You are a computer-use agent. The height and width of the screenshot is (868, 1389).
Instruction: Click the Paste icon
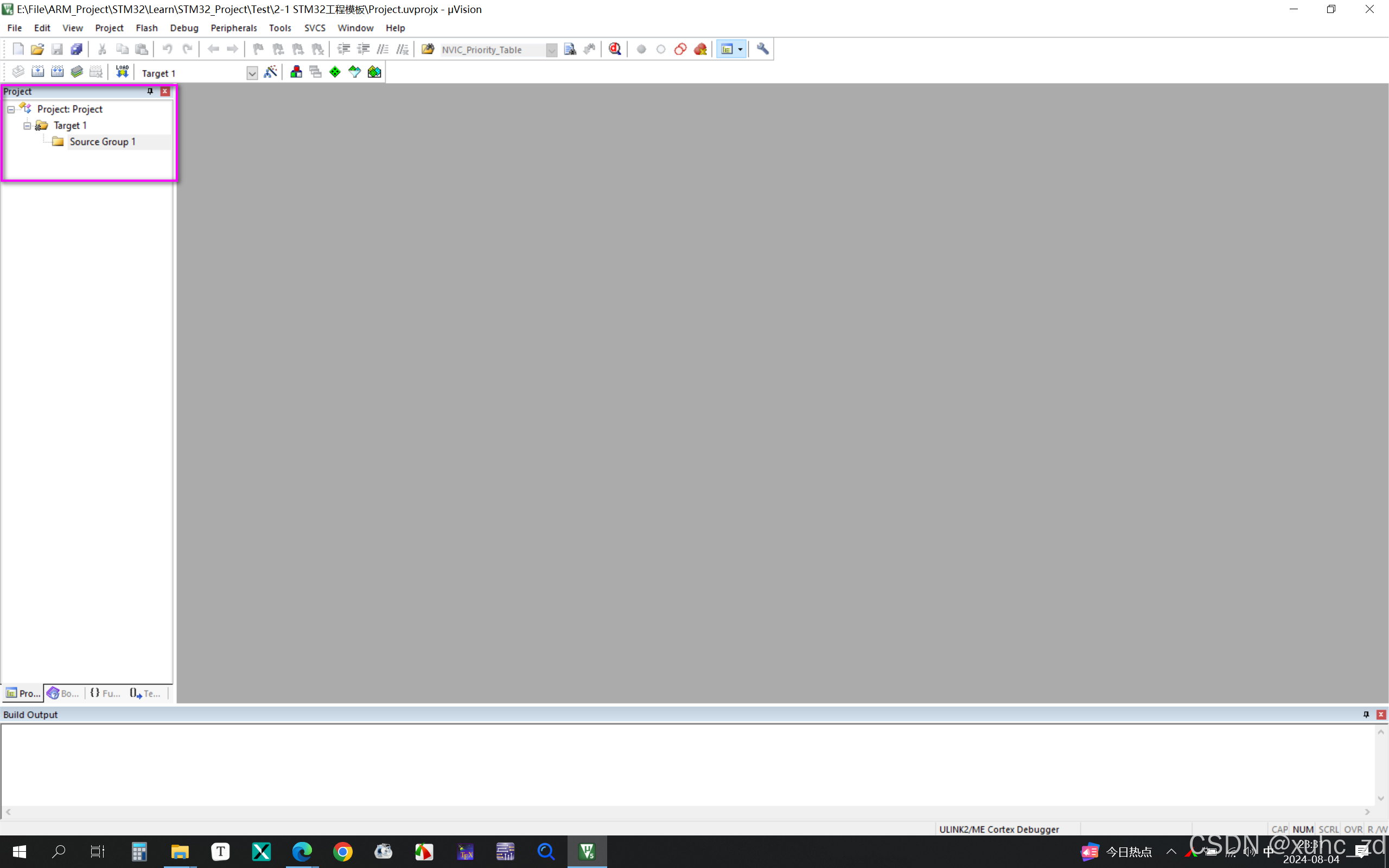pyautogui.click(x=141, y=49)
